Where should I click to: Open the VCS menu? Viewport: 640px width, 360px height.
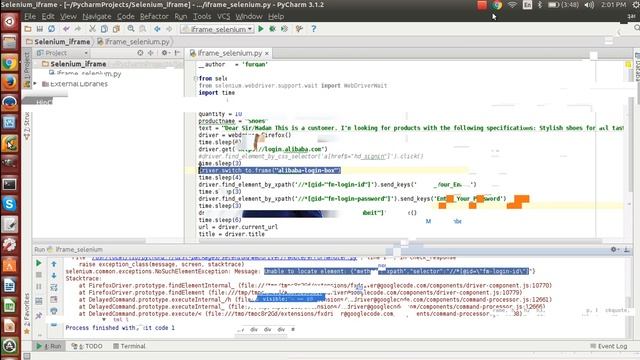(223, 16)
